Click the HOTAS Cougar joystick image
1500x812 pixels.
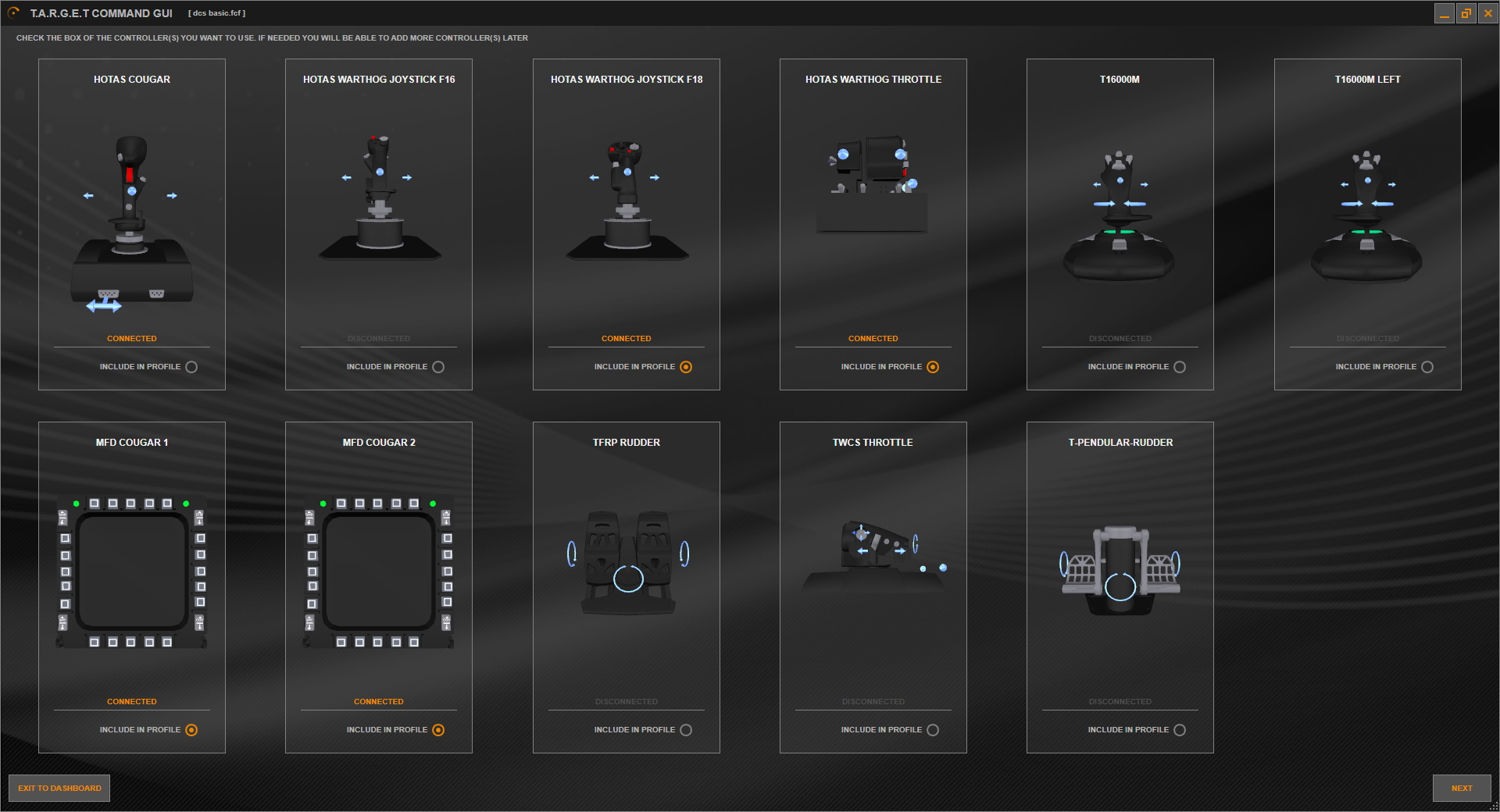tap(132, 223)
